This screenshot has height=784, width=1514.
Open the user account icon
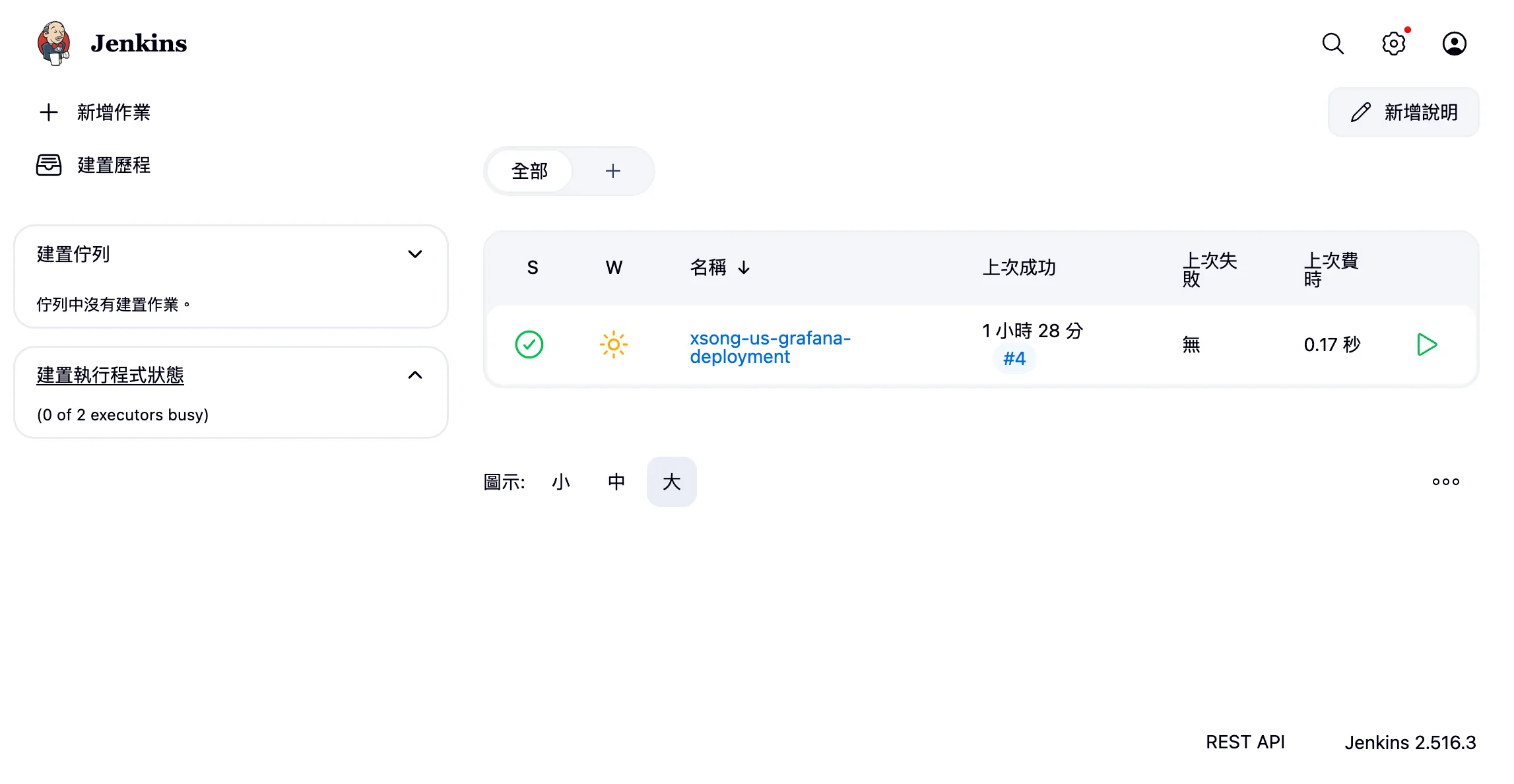click(1454, 44)
